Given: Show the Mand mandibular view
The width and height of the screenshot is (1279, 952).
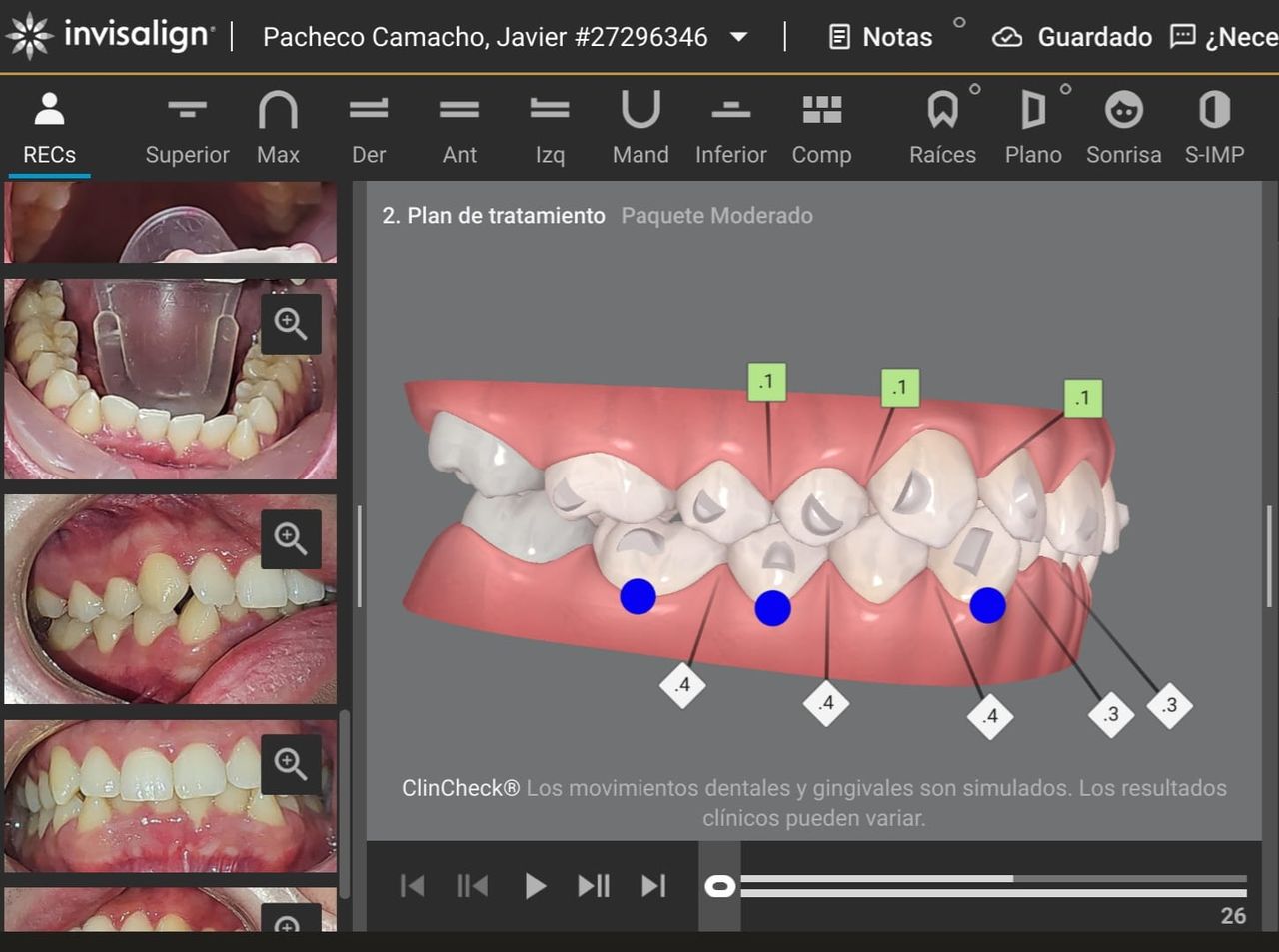Looking at the screenshot, I should tap(640, 129).
